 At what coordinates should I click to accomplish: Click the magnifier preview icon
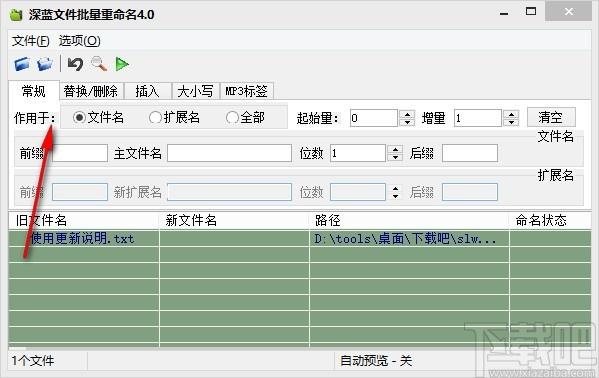(99, 64)
